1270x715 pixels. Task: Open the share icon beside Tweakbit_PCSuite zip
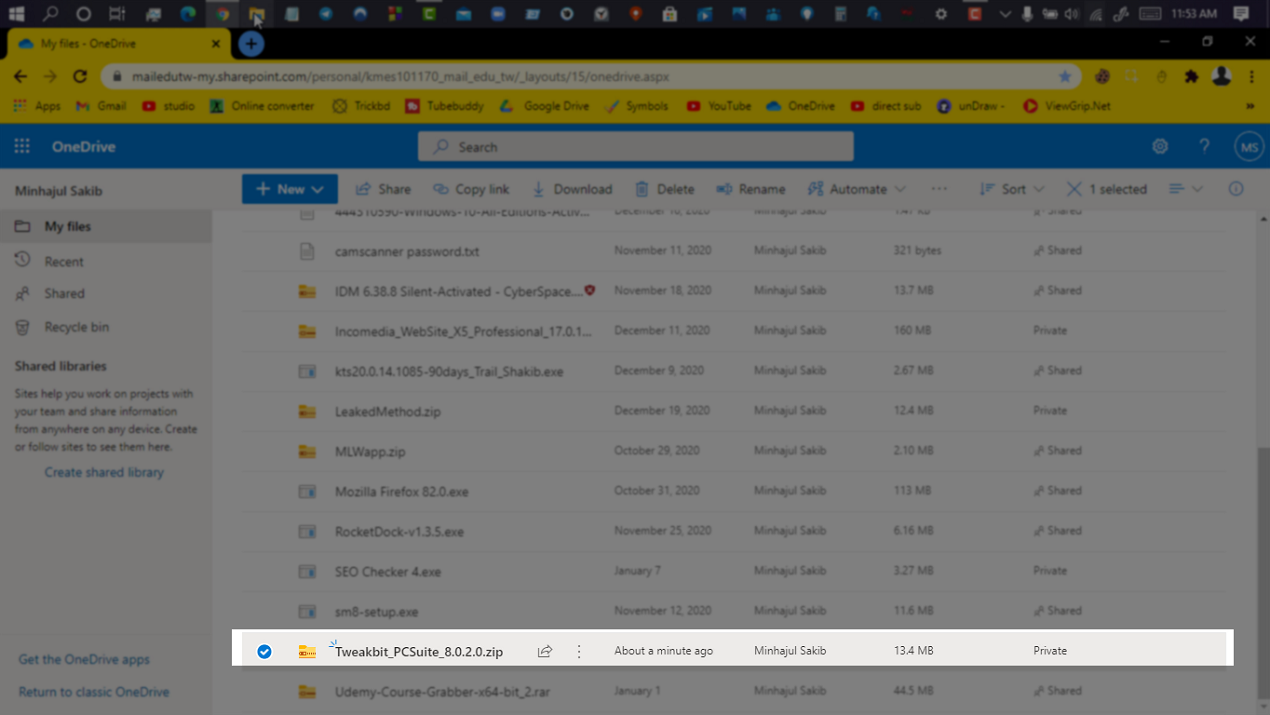tap(544, 650)
